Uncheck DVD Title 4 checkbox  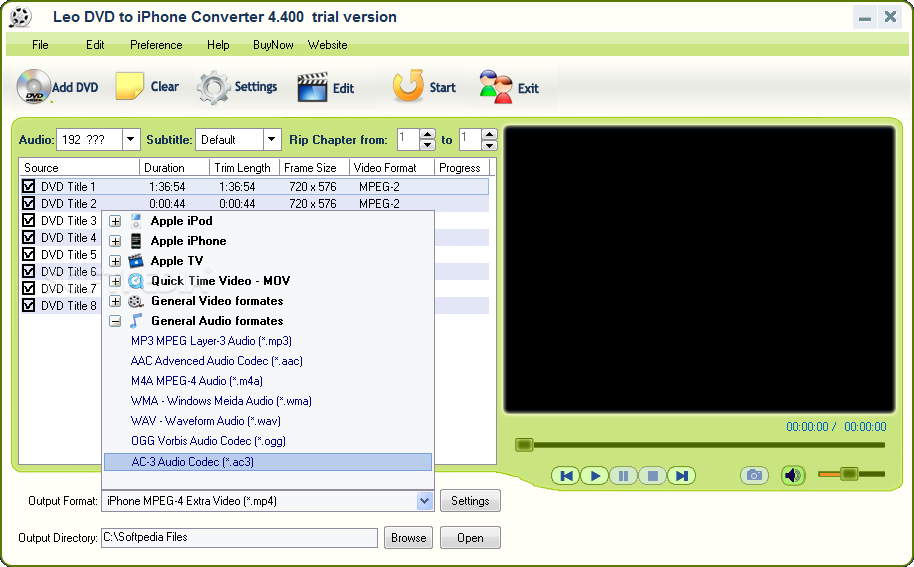pos(29,237)
